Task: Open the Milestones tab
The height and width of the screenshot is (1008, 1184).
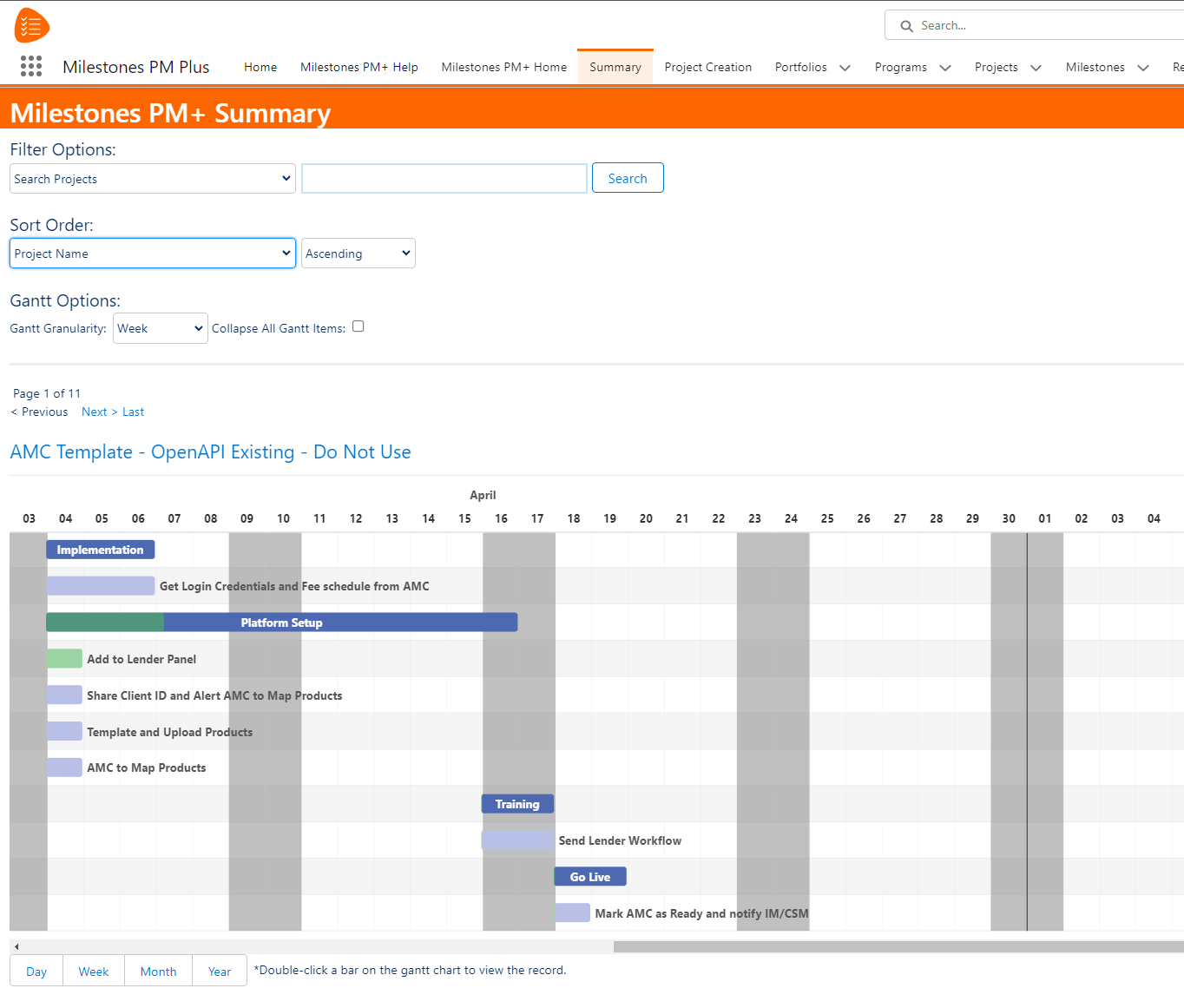Action: point(1095,67)
